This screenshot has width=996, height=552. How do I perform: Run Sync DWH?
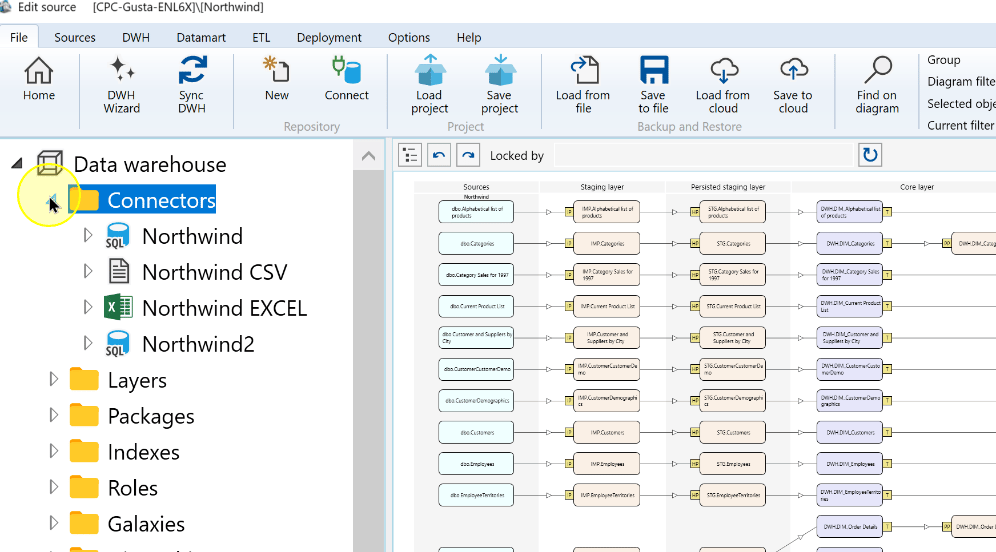pos(191,85)
